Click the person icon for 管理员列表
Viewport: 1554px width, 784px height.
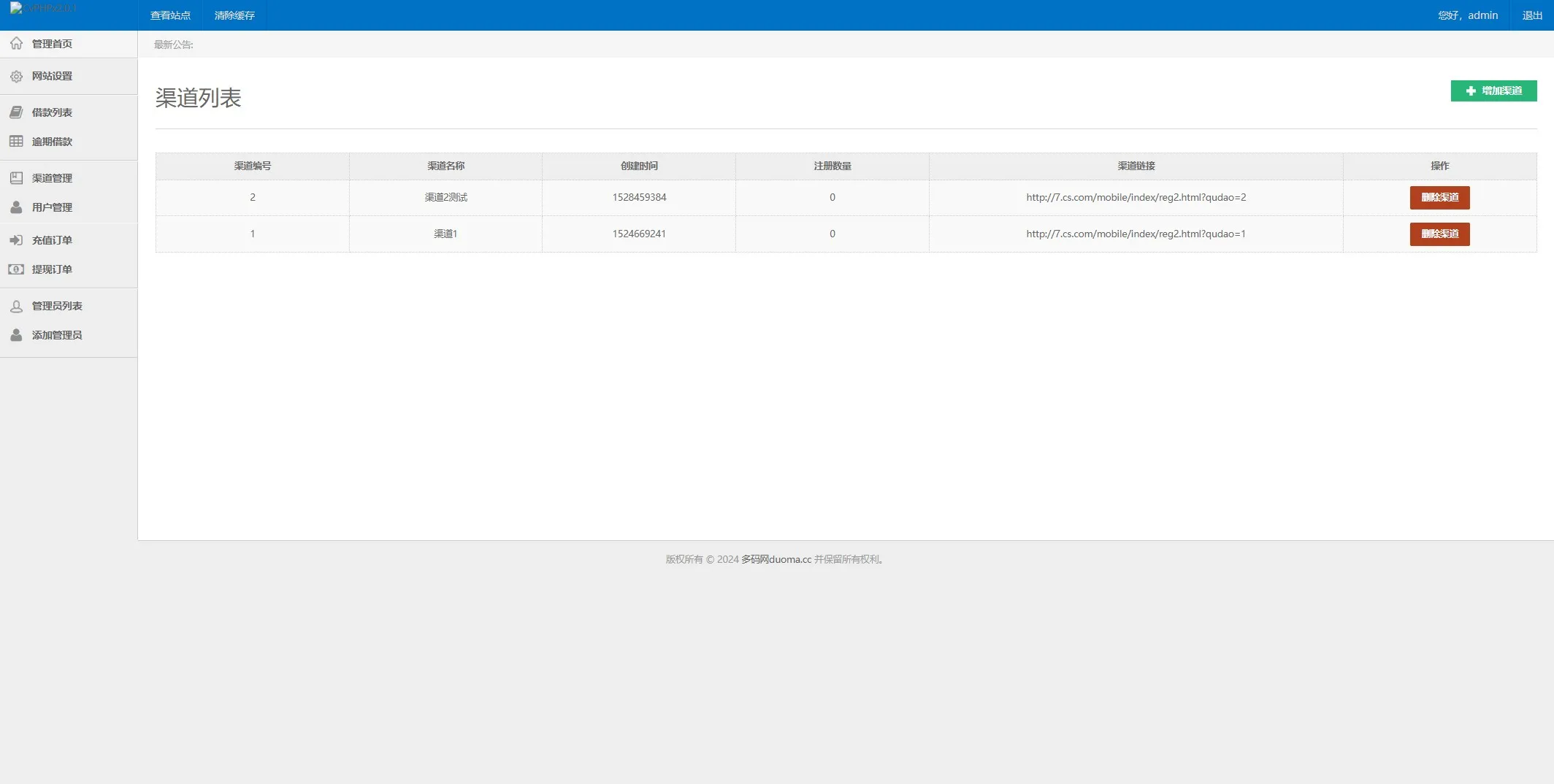point(16,306)
